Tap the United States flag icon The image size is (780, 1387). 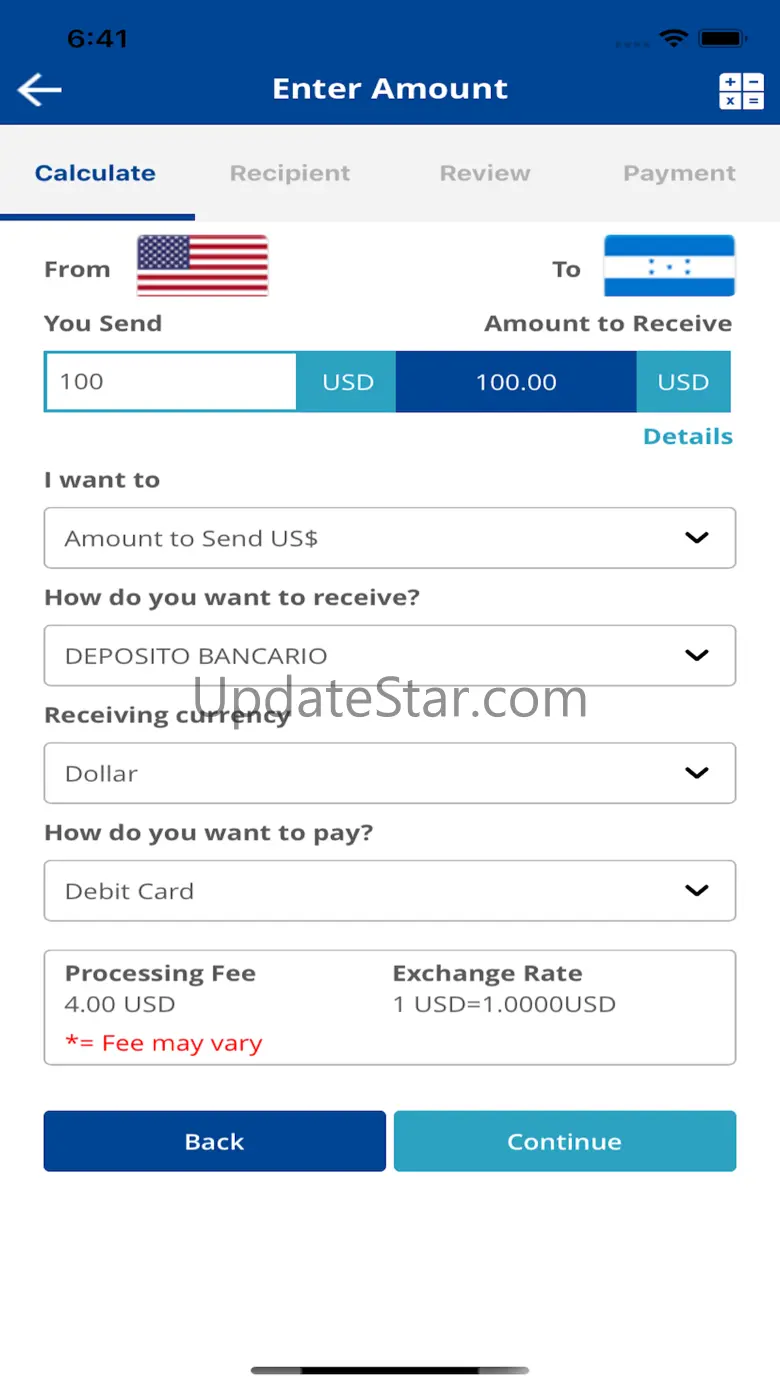[x=202, y=265]
